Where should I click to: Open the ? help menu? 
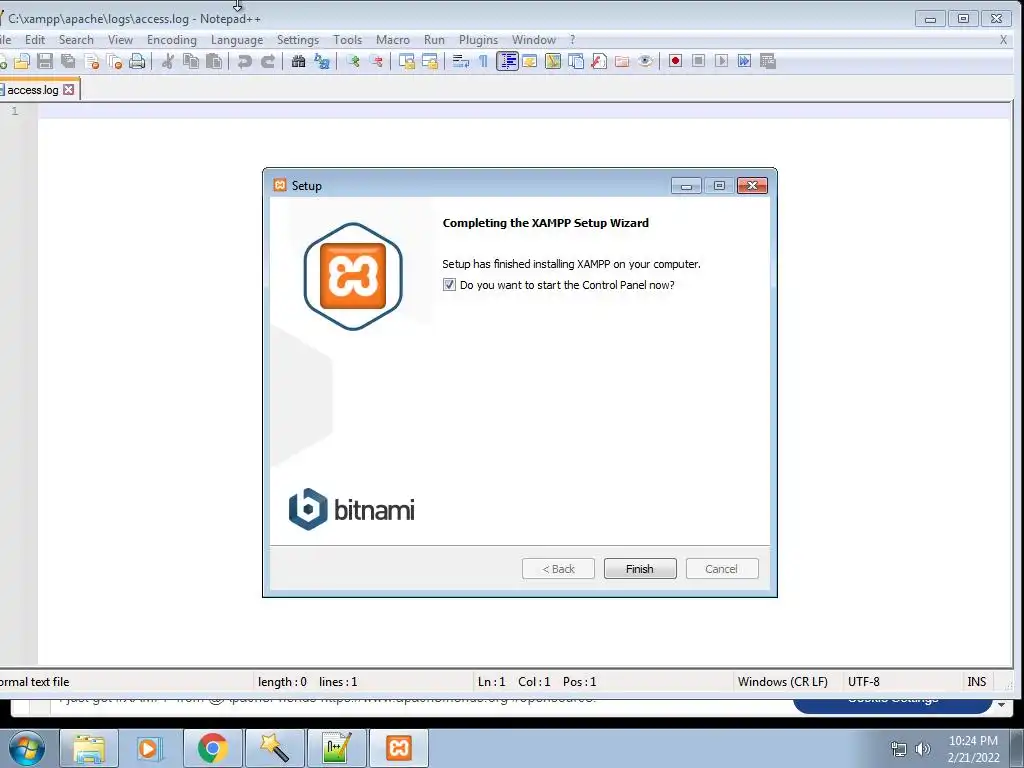(x=573, y=40)
